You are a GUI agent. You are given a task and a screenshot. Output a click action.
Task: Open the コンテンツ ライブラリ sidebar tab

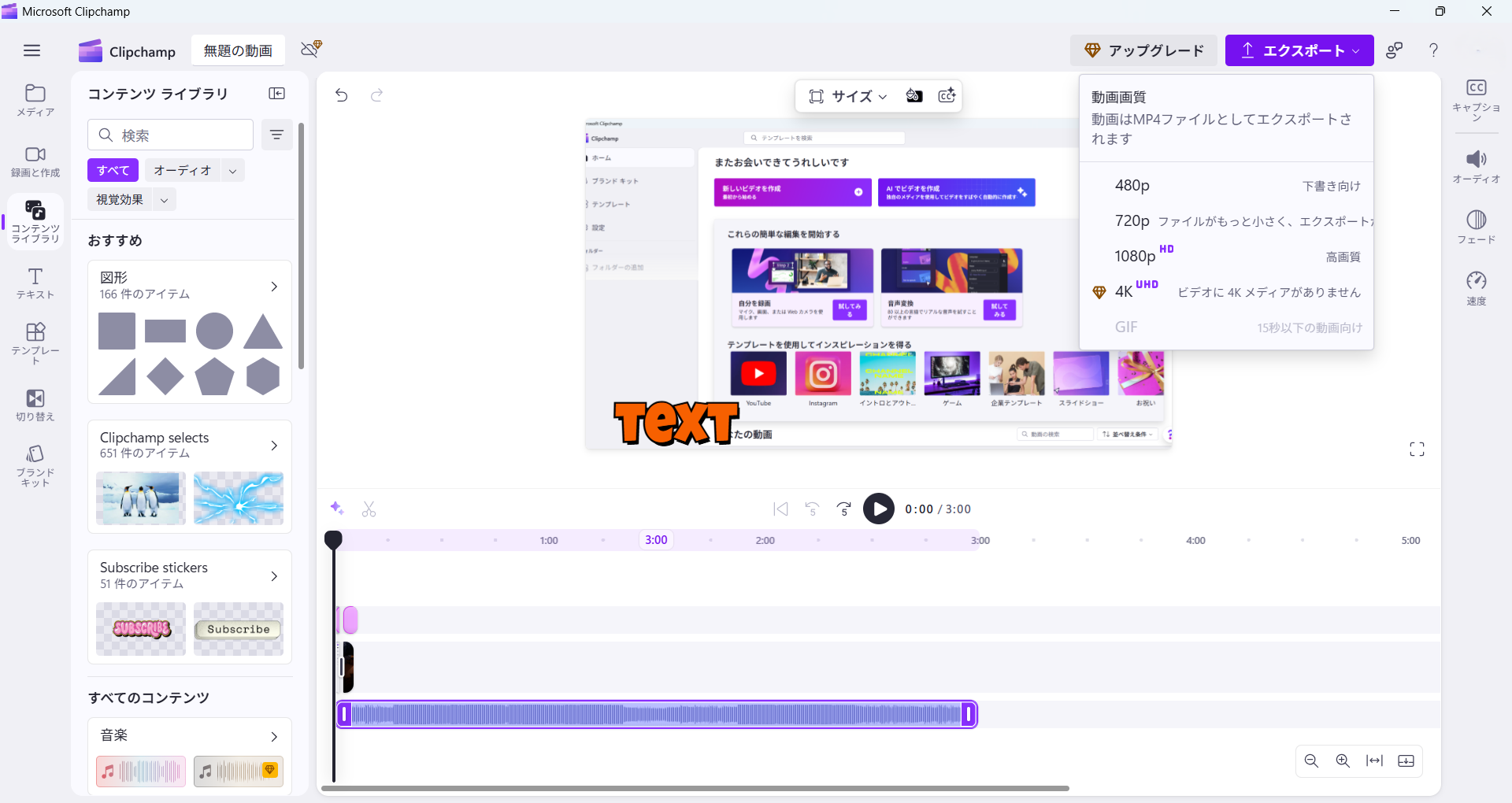(35, 222)
